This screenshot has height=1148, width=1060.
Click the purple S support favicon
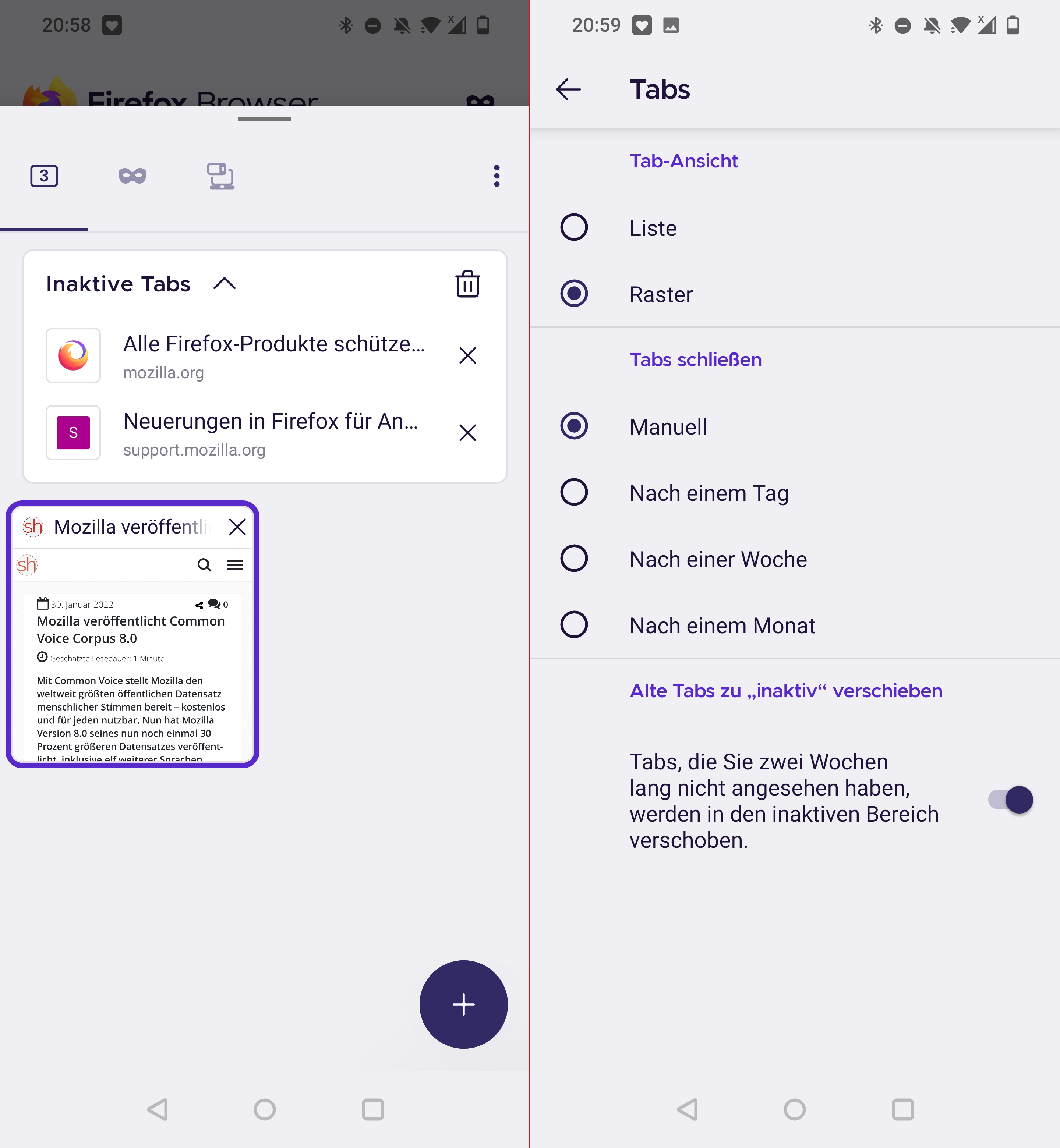point(73,433)
